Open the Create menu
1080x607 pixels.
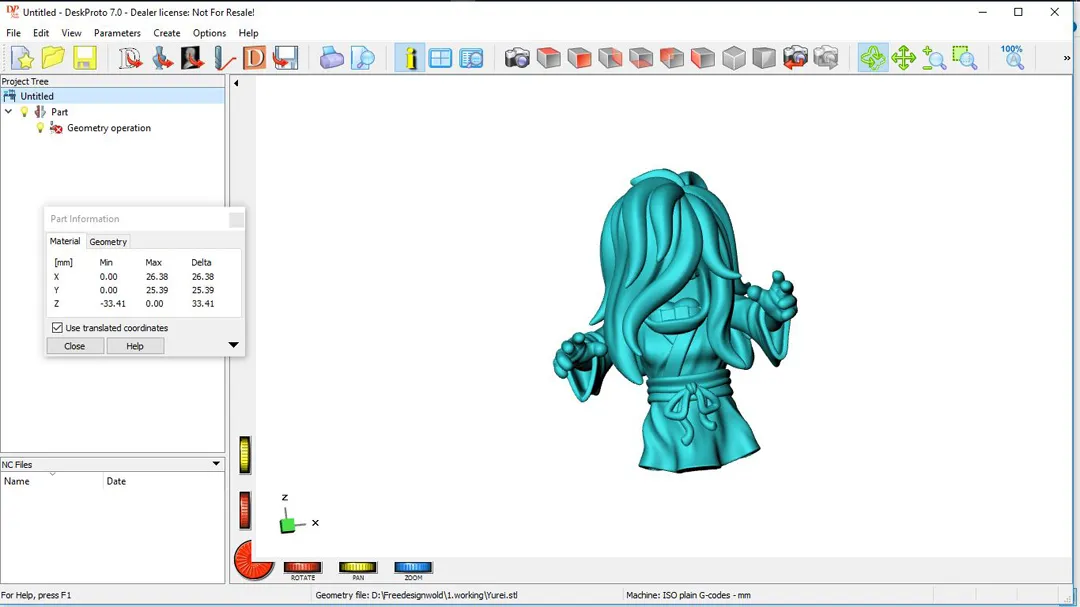coord(167,33)
